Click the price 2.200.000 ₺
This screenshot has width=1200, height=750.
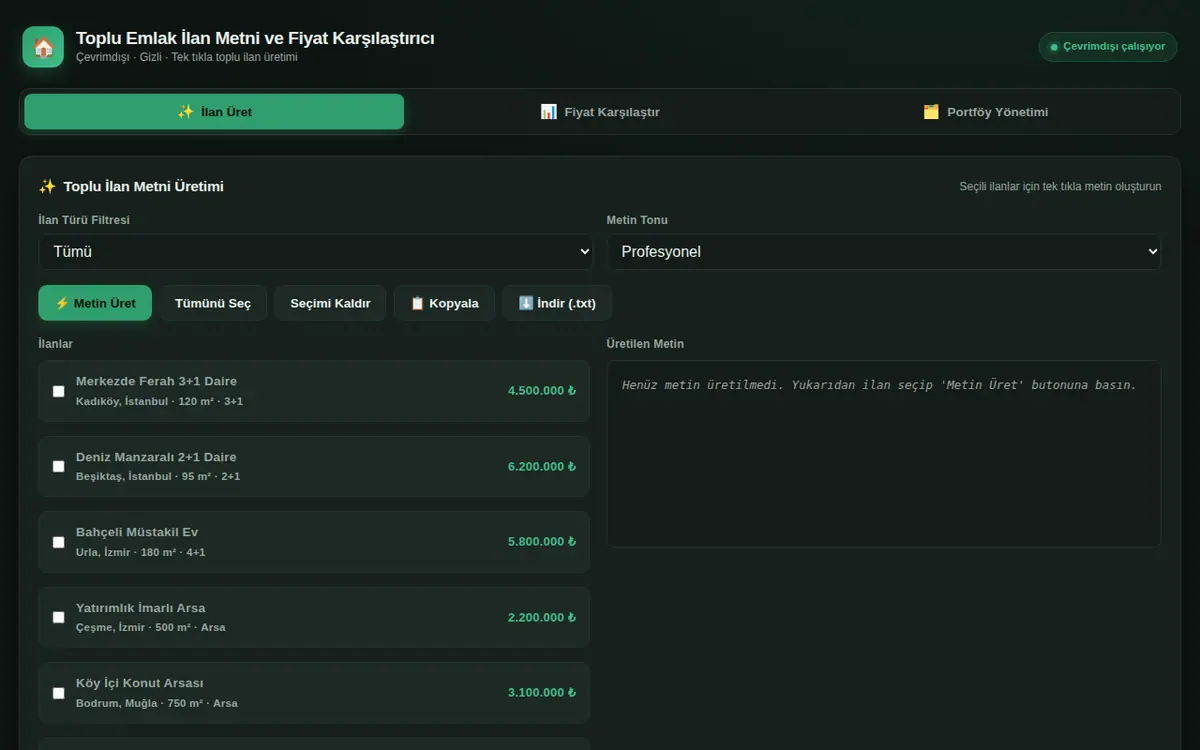(x=542, y=617)
